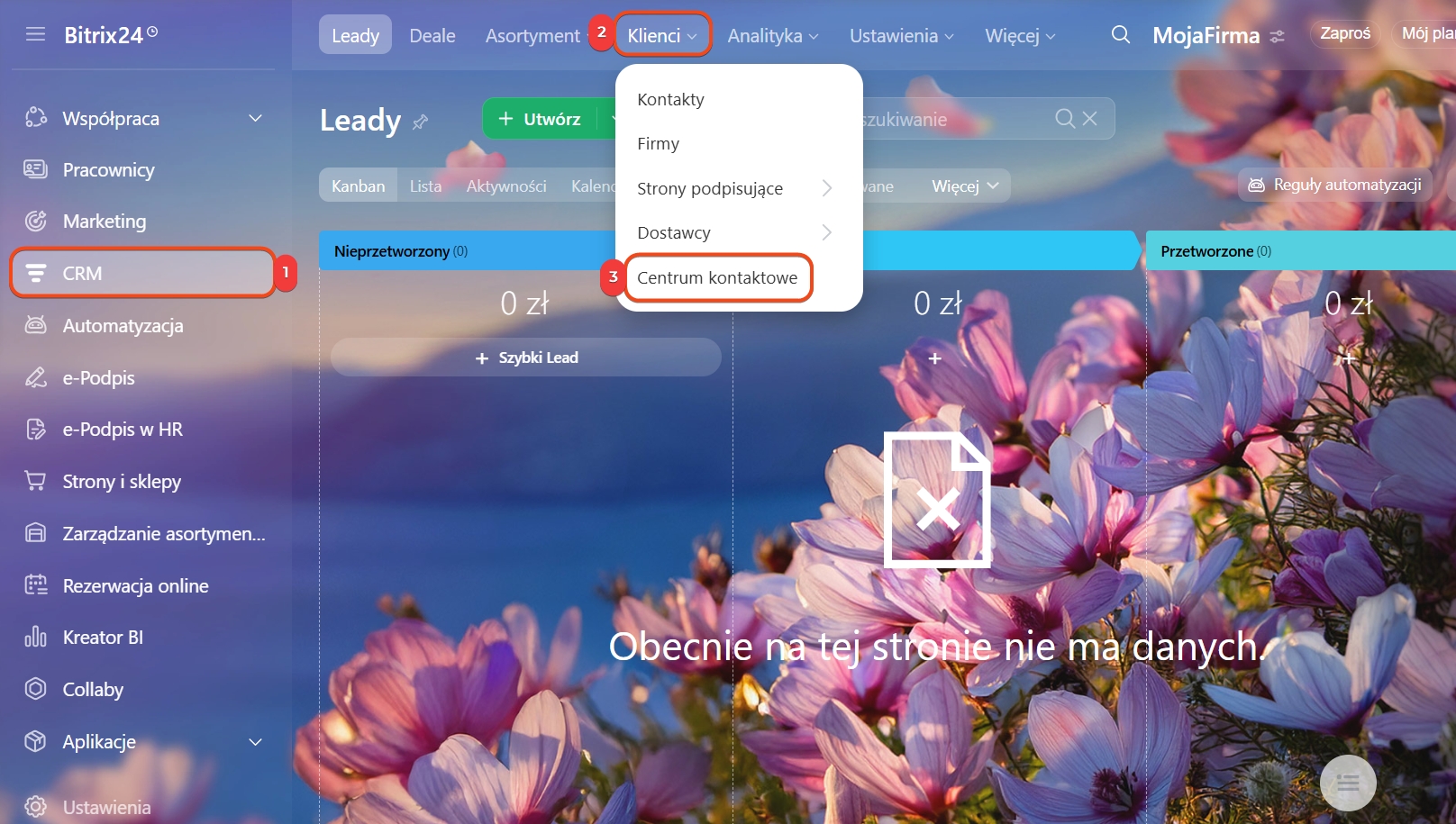Click the settings sliders icon beside MojaFirma
The width and height of the screenshot is (1456, 824).
1277,37
